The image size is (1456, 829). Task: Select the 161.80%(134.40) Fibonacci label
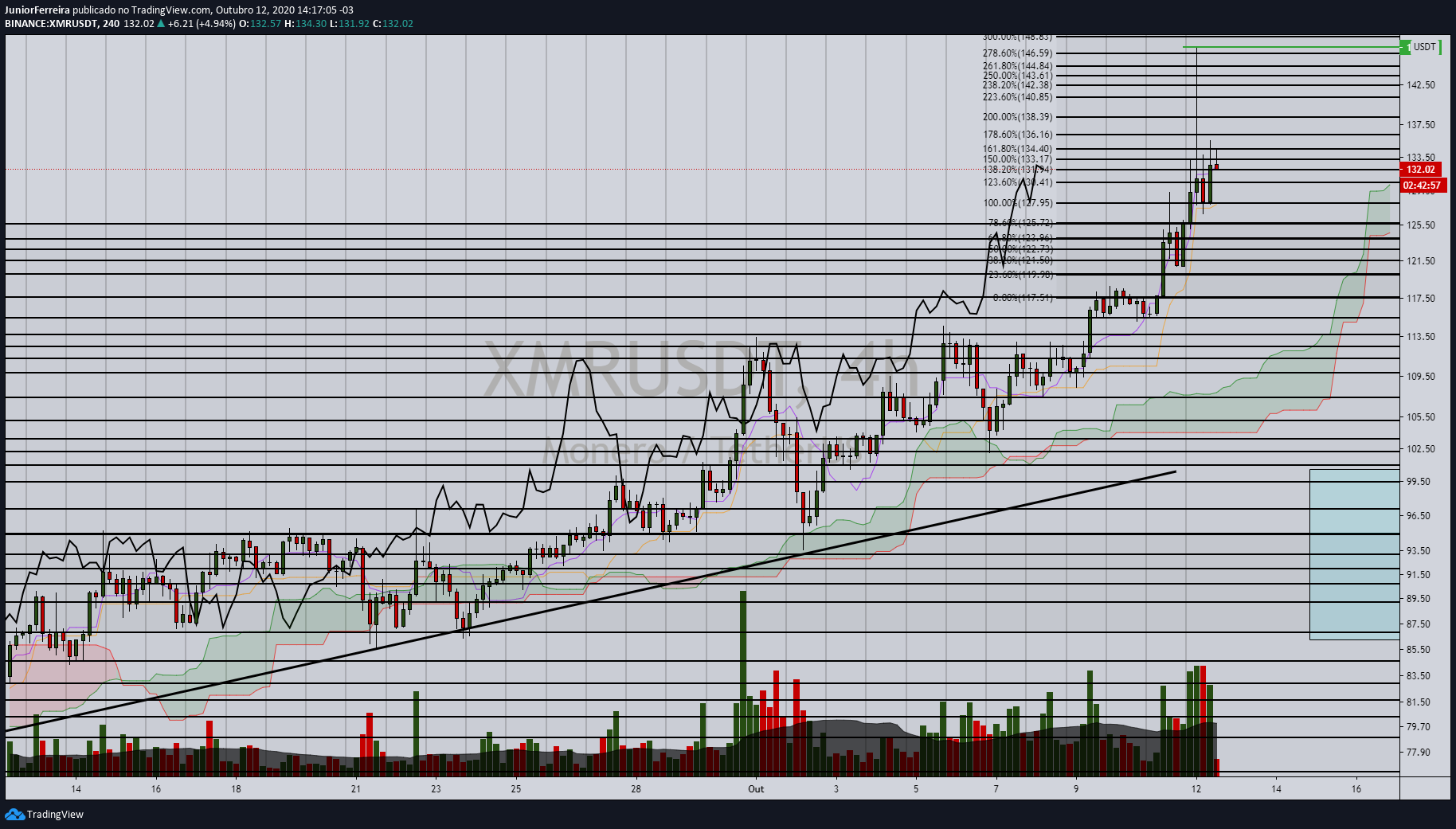[x=1017, y=149]
